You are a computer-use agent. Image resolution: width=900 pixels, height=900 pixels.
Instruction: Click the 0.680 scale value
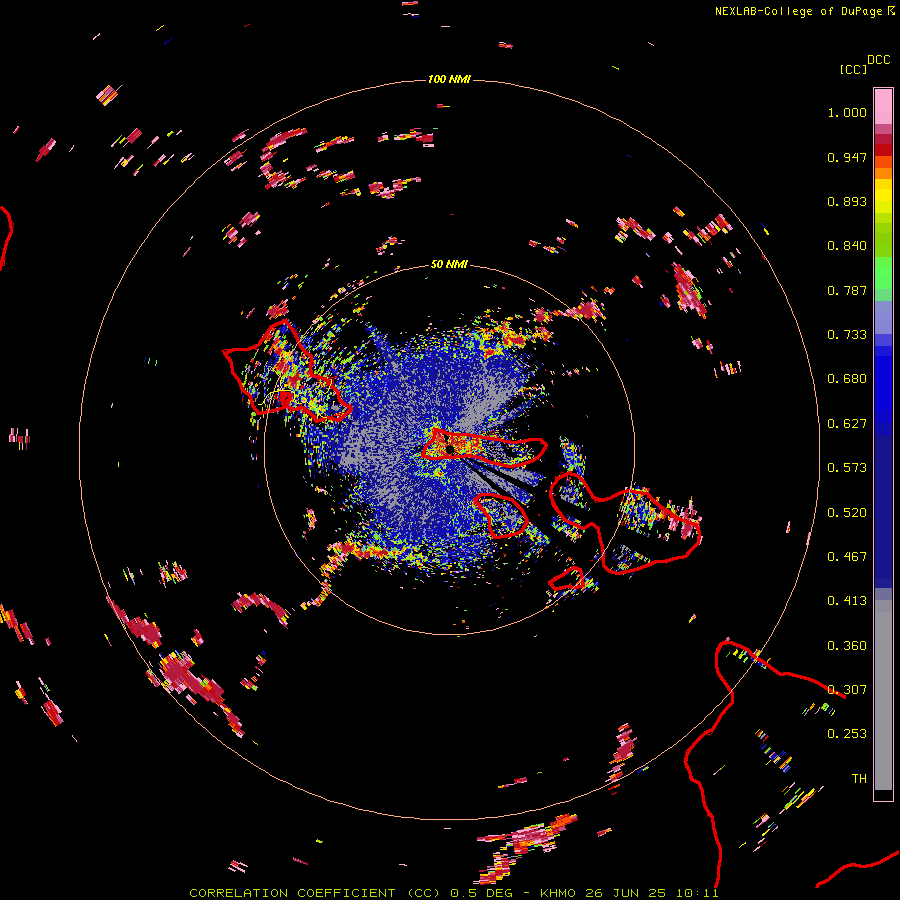click(847, 379)
